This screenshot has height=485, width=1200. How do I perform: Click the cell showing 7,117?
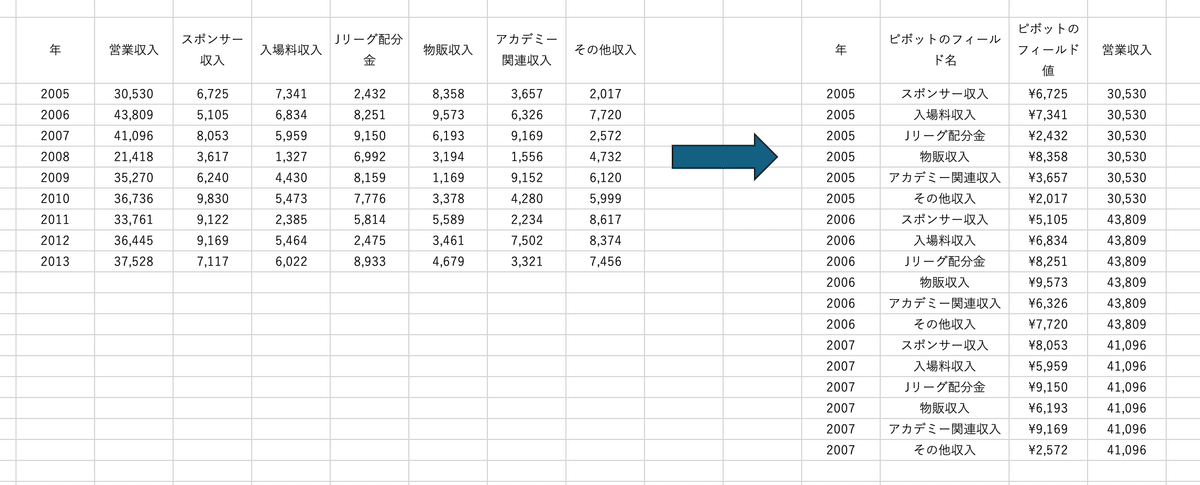pos(212,261)
